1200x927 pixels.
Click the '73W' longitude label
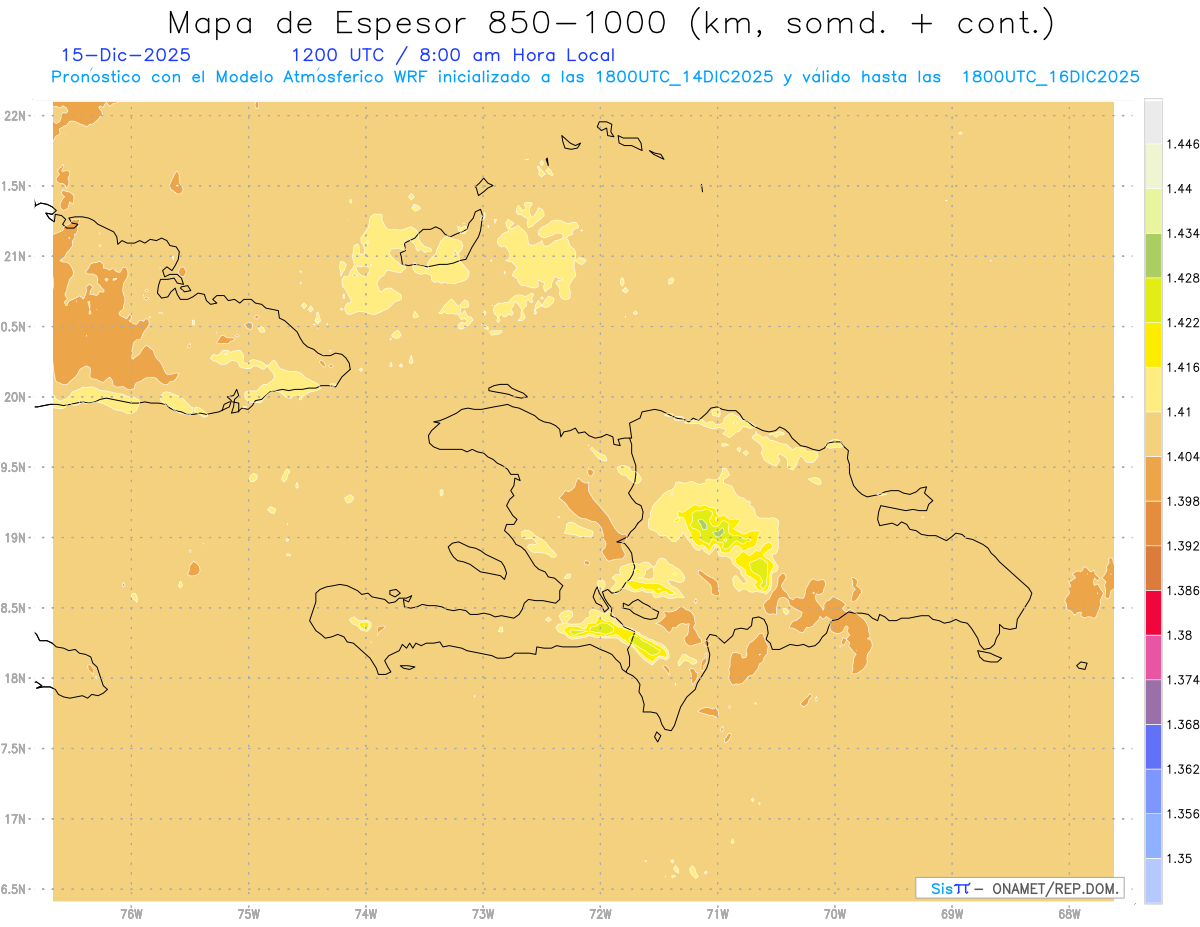[483, 914]
